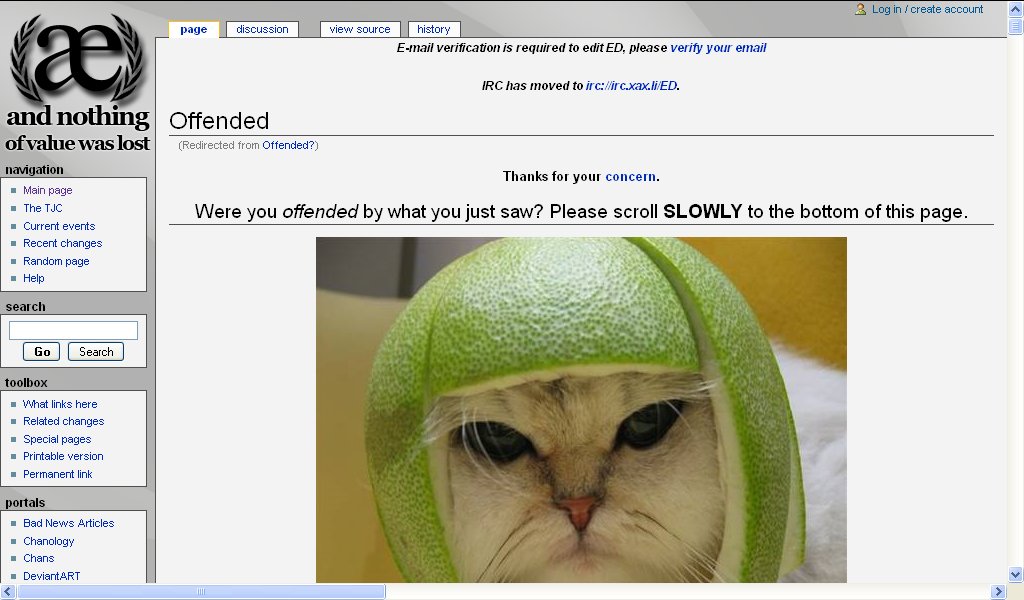1024x600 pixels.
Task: Open the history tab
Action: pyautogui.click(x=434, y=29)
